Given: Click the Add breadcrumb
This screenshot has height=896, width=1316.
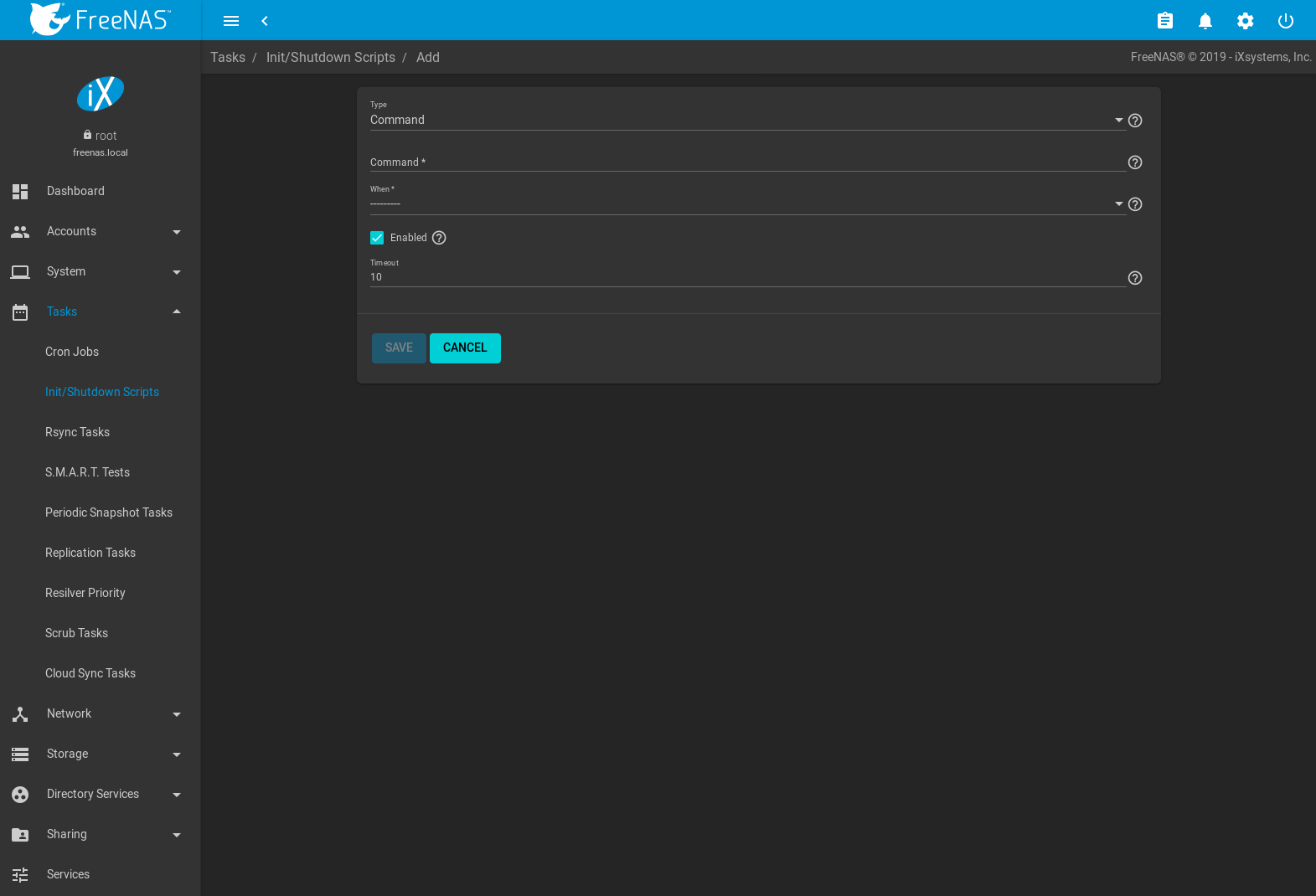Looking at the screenshot, I should 428,57.
